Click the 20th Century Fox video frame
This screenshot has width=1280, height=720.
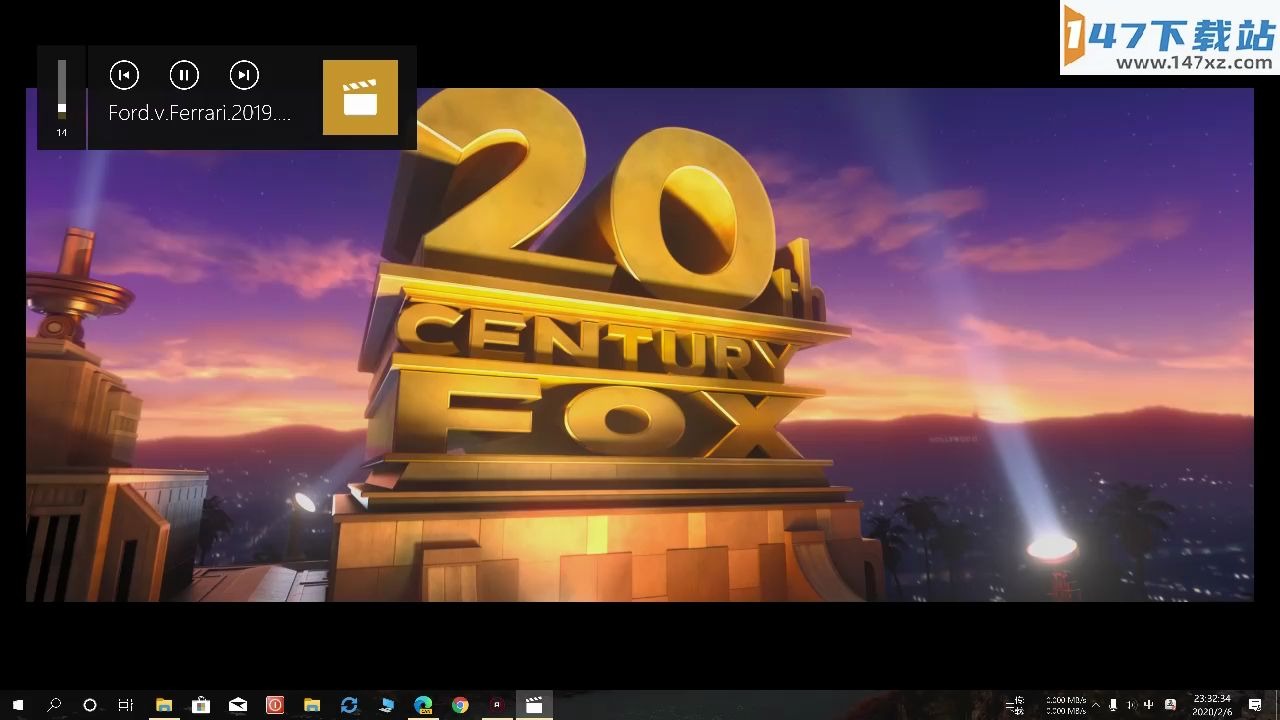click(639, 345)
